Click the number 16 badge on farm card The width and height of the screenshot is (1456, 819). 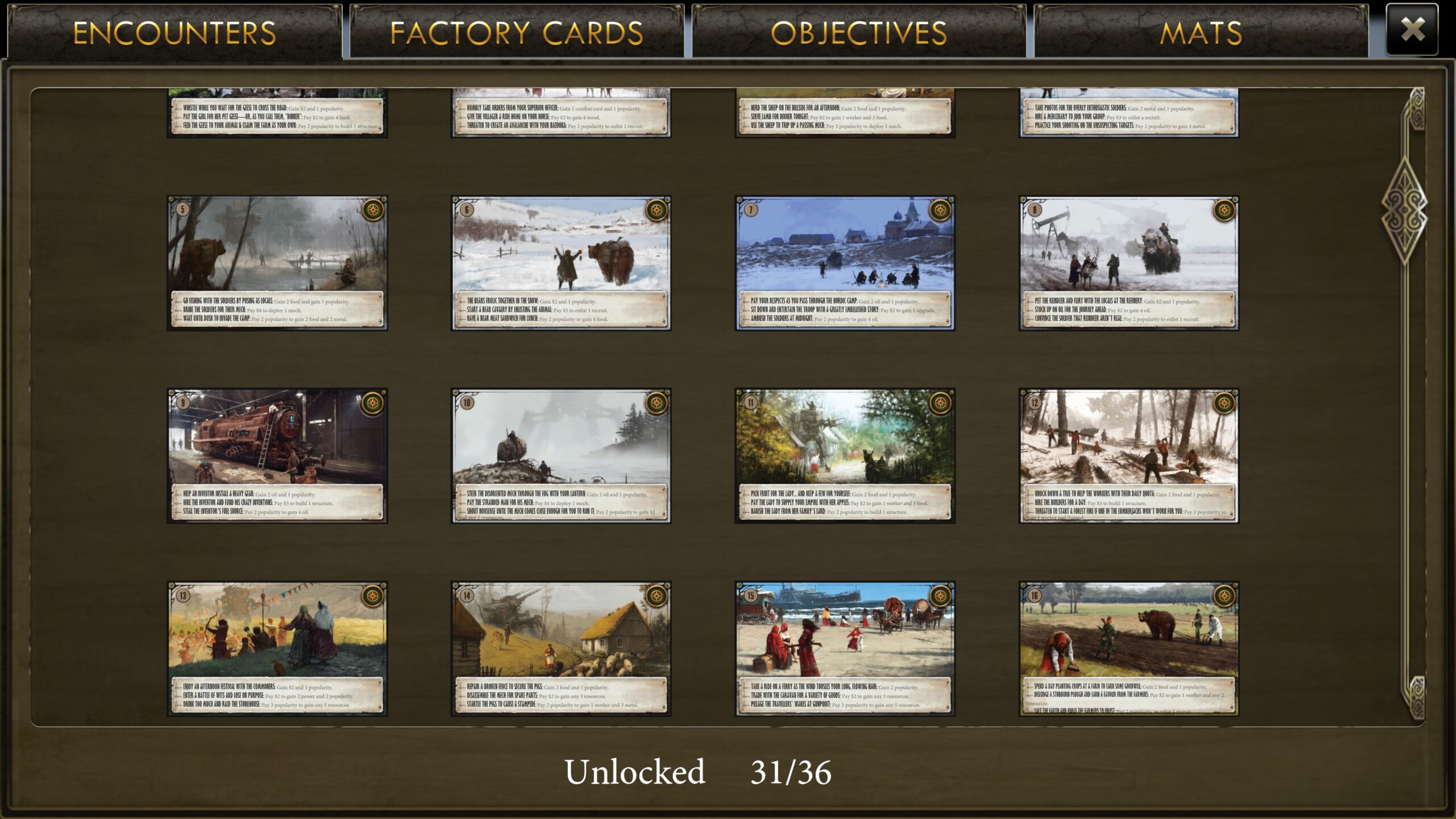[x=1035, y=595]
